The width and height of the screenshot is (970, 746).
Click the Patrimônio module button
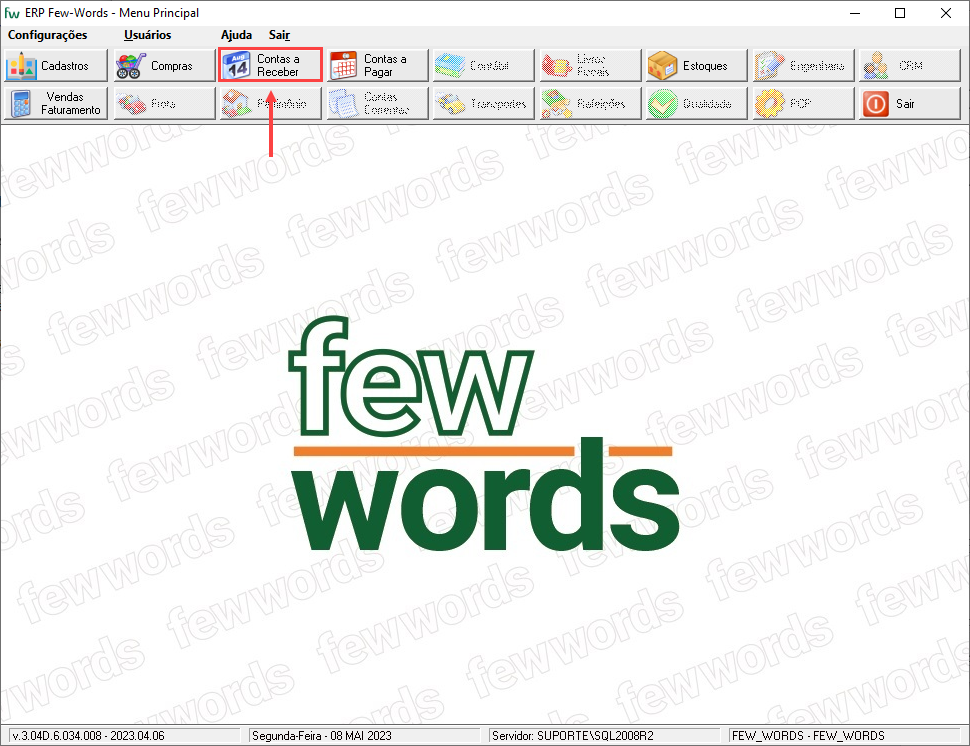coord(270,103)
